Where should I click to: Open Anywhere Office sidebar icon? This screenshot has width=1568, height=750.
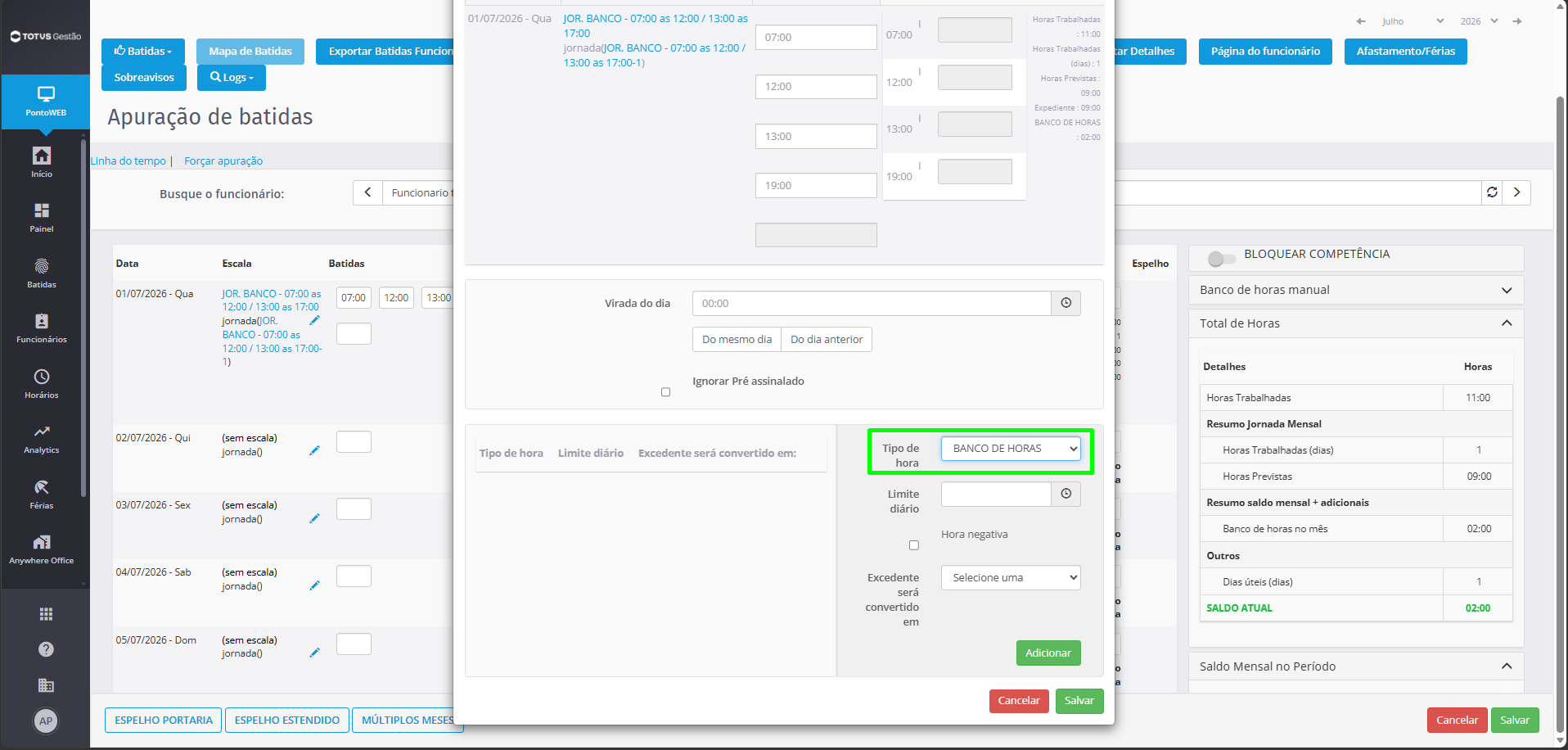42,549
